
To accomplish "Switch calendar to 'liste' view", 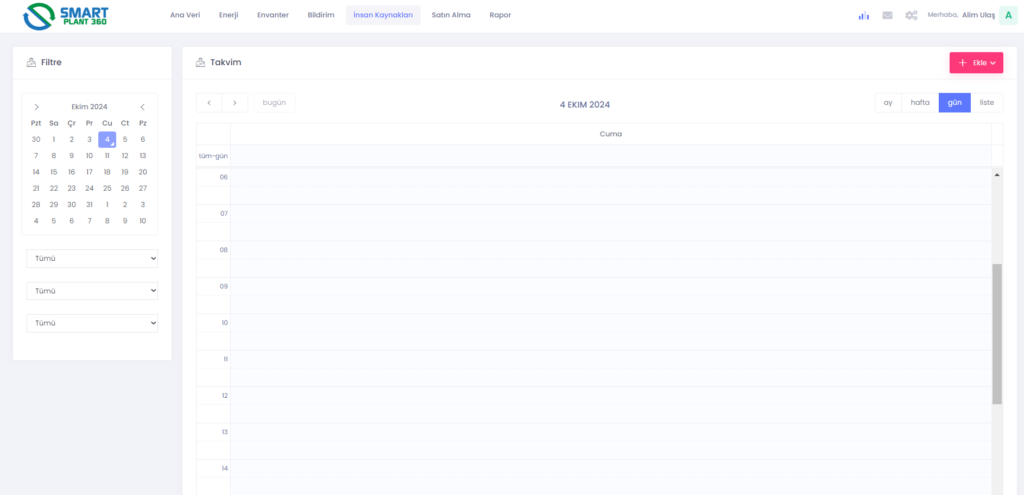I will [986, 103].
